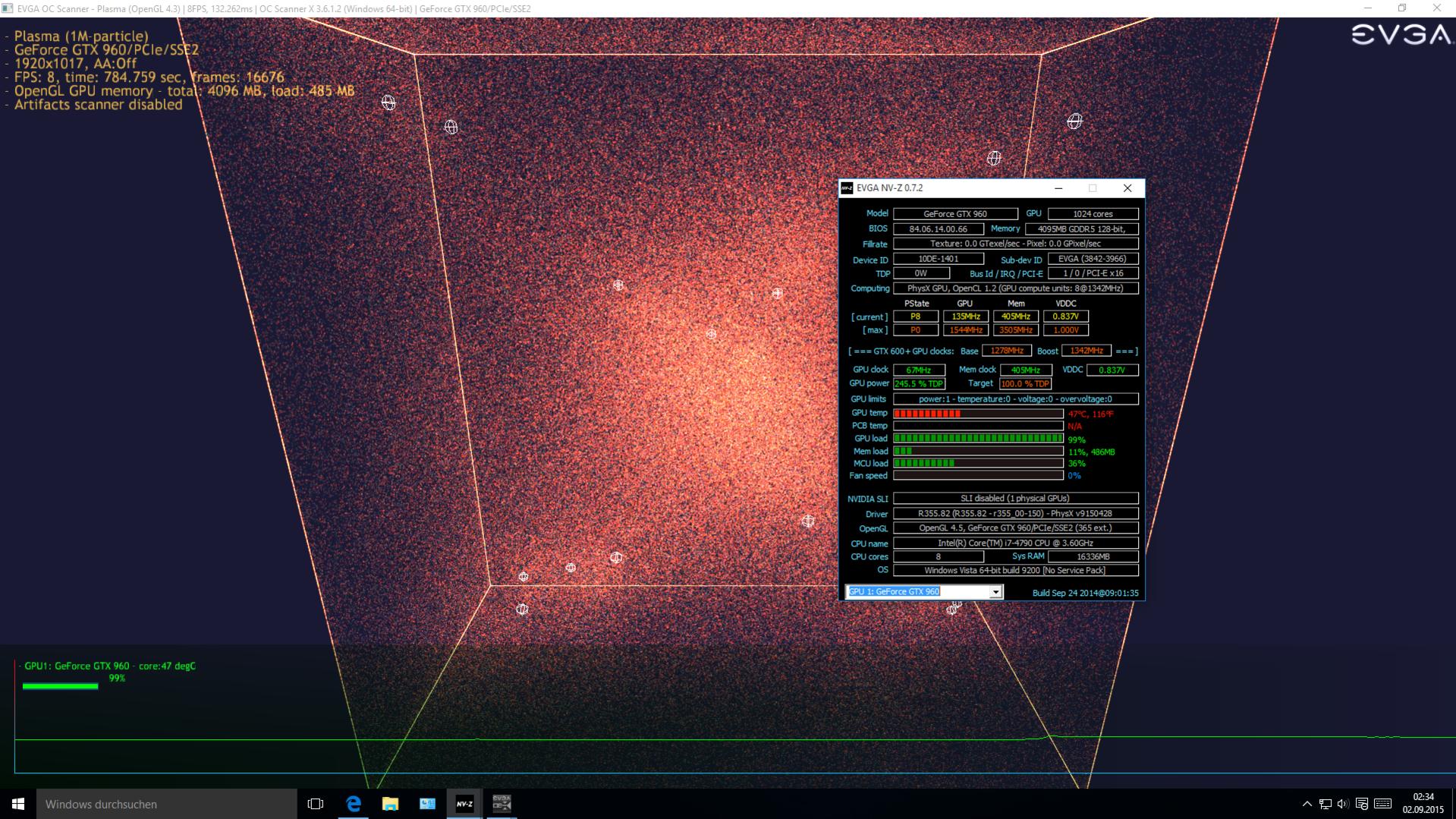Click the Fan speed bar in NV-Z
The height and width of the screenshot is (819, 1456).
coord(978,476)
